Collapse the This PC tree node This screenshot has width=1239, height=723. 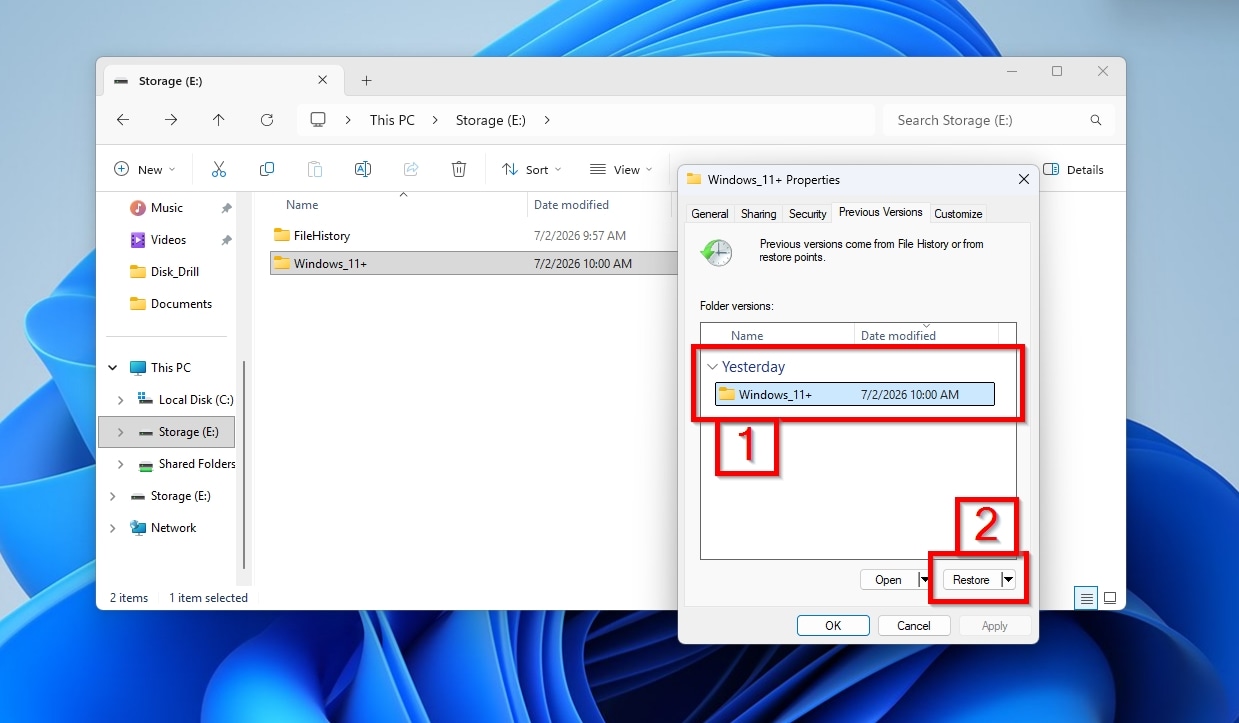(112, 368)
